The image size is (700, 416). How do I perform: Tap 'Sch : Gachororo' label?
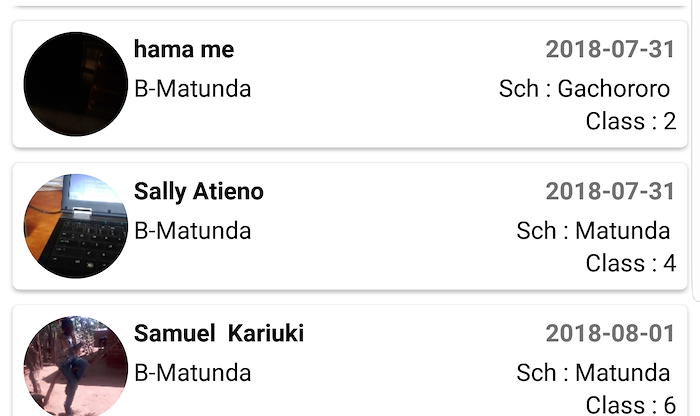point(584,89)
